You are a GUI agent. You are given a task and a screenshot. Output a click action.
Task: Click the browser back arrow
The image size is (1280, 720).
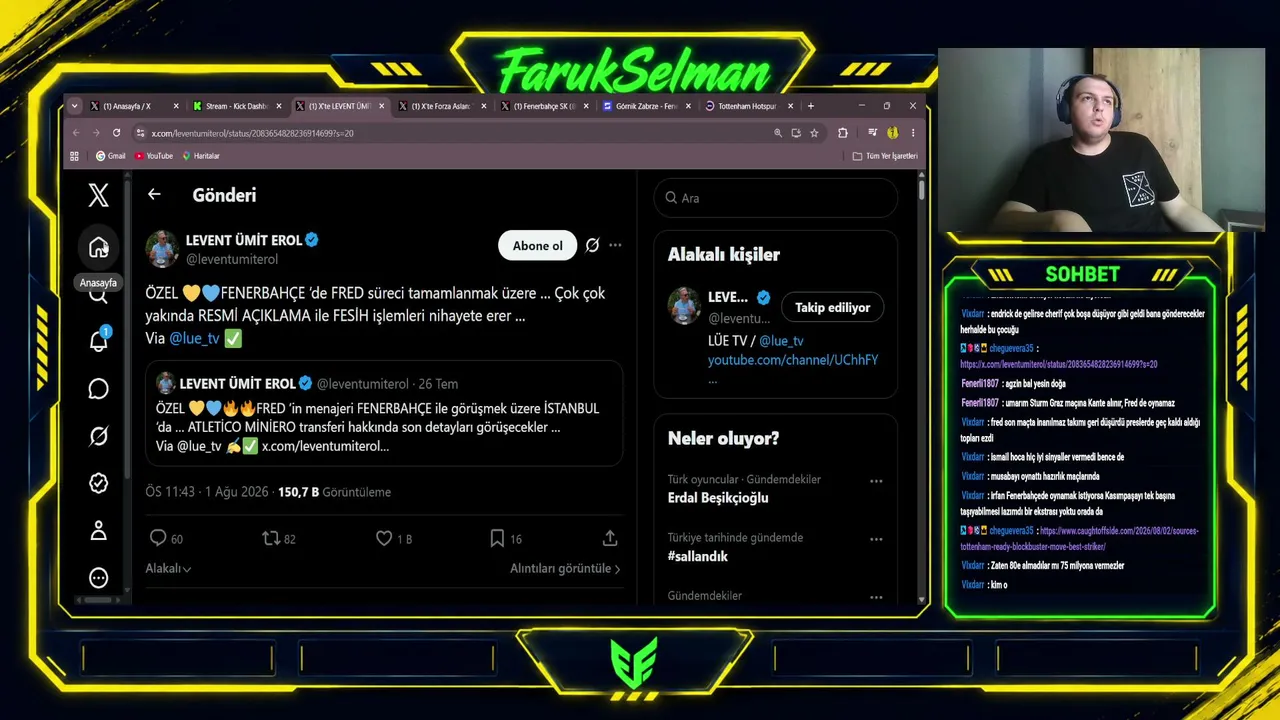[75, 132]
